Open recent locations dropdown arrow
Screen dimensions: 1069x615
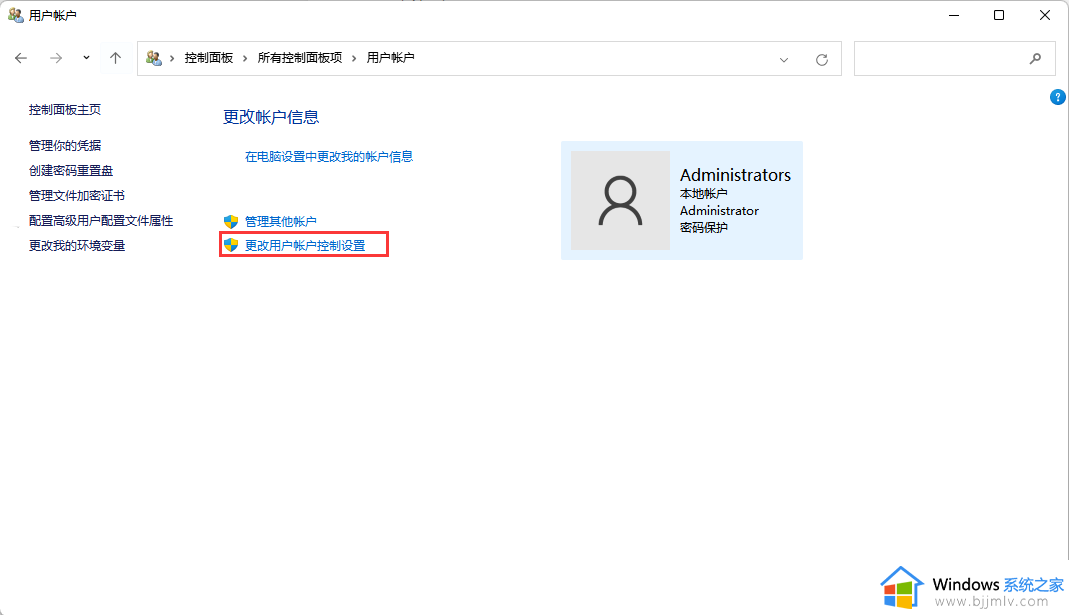coord(86,58)
